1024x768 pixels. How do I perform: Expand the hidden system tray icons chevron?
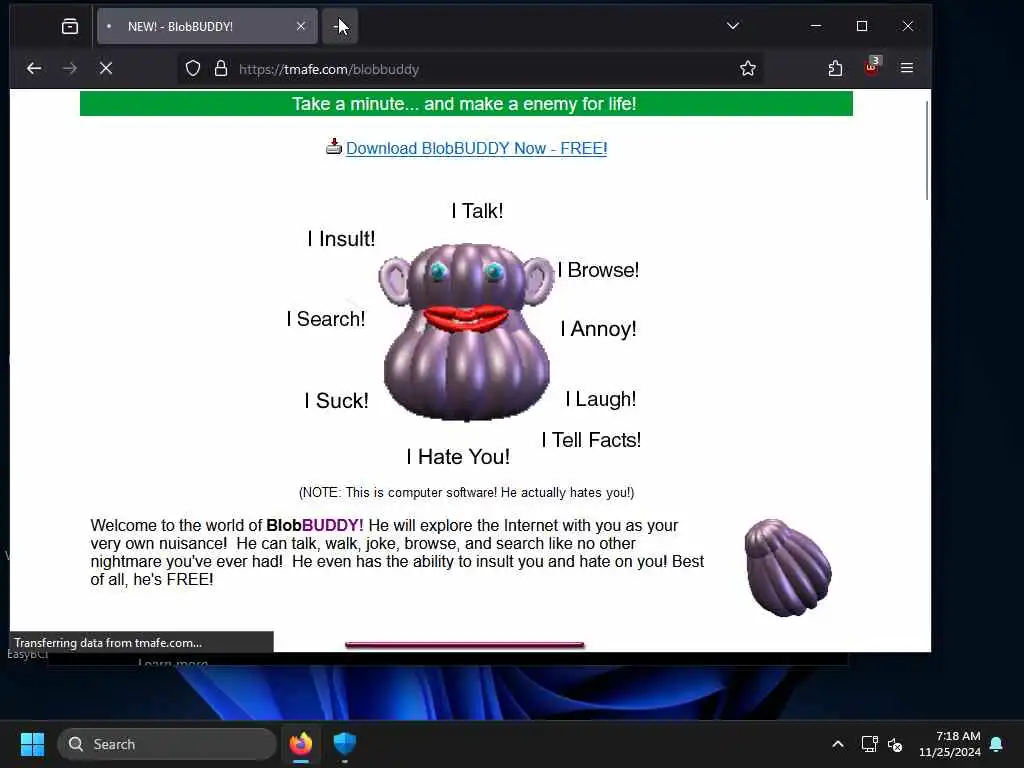point(838,744)
